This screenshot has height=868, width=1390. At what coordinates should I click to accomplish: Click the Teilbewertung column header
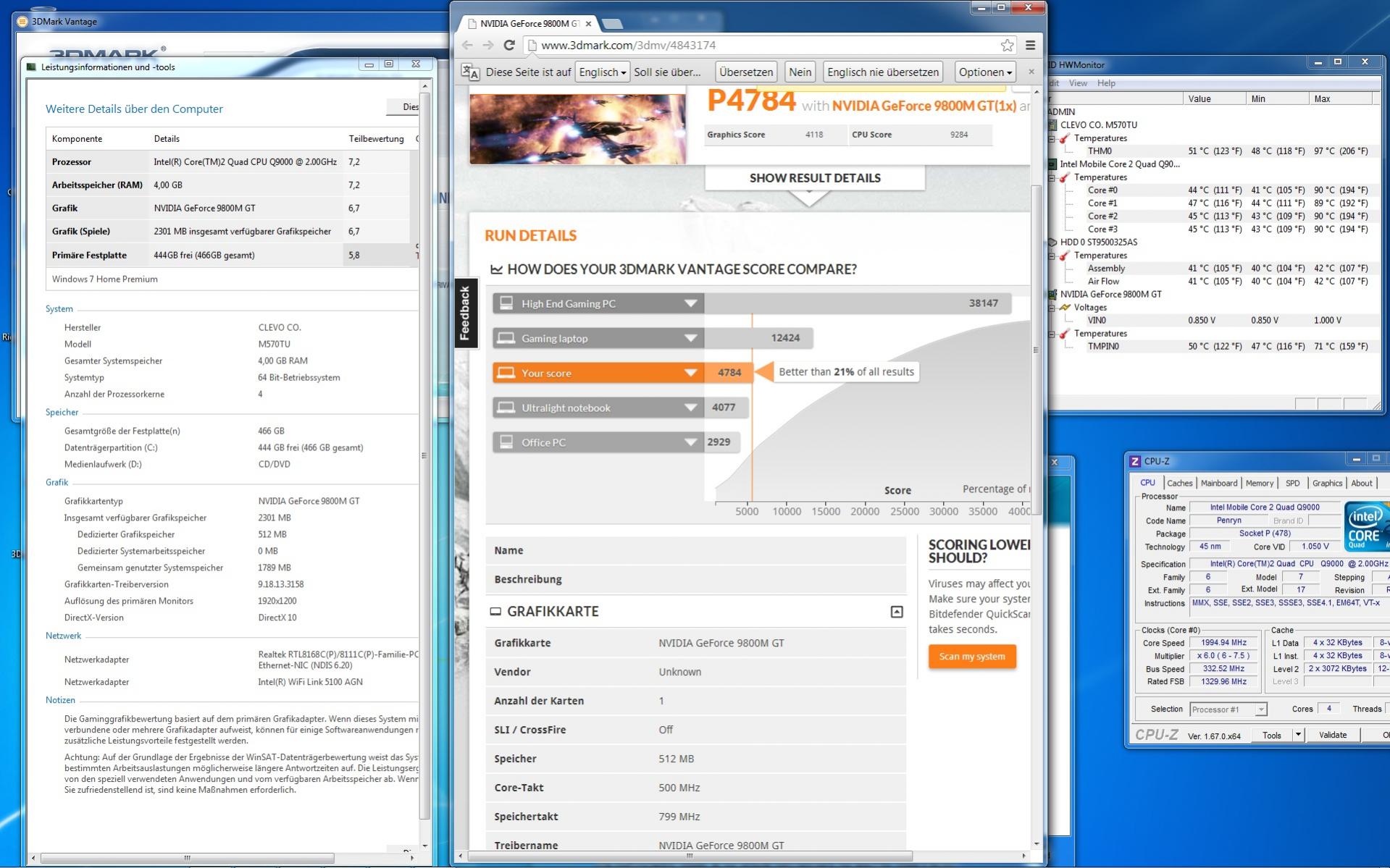click(376, 139)
